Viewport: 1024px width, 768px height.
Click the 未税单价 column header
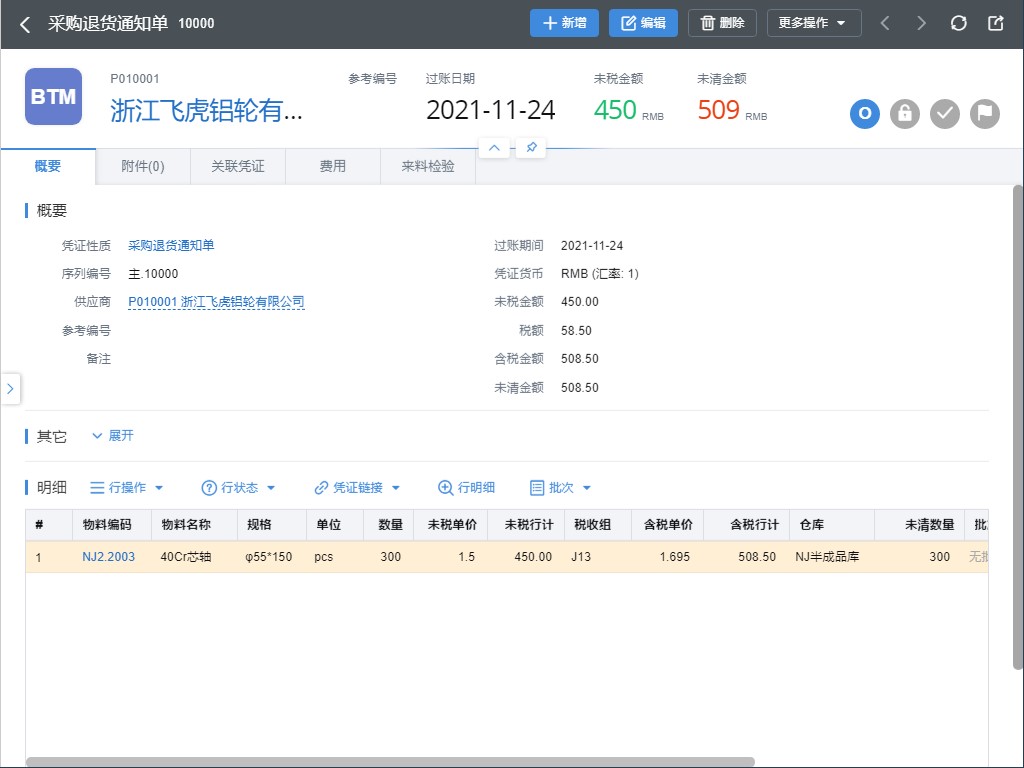pyautogui.click(x=451, y=525)
